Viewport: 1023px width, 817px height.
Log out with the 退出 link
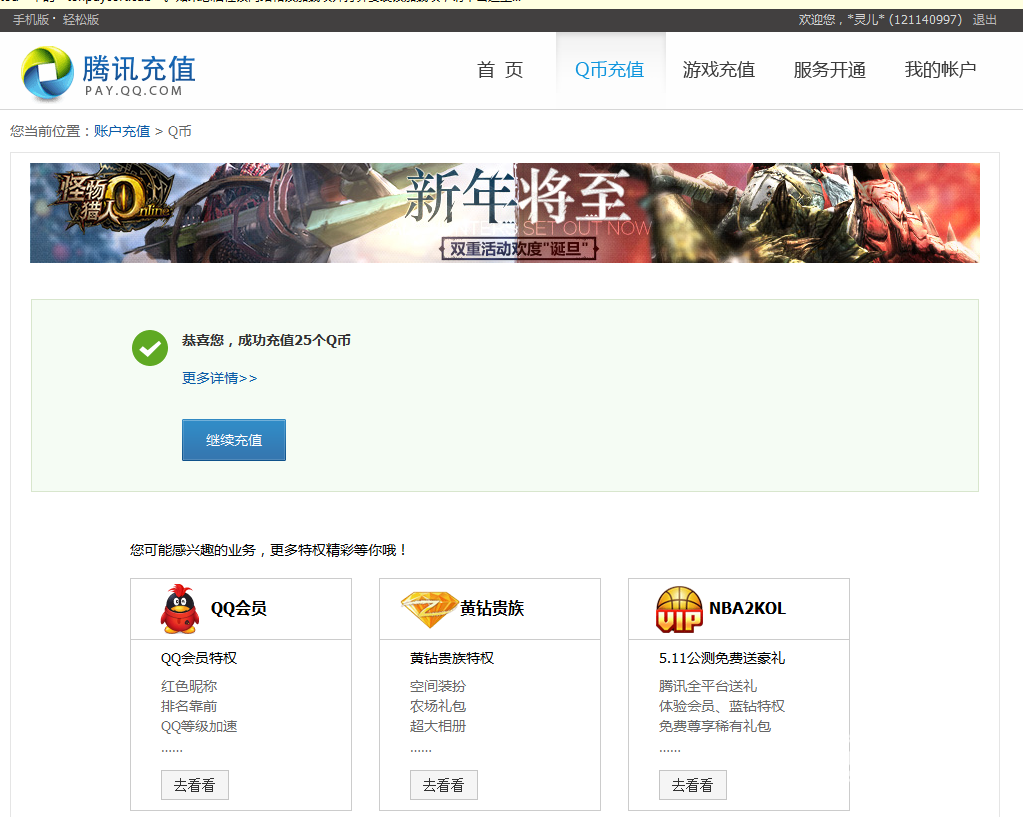tap(985, 20)
